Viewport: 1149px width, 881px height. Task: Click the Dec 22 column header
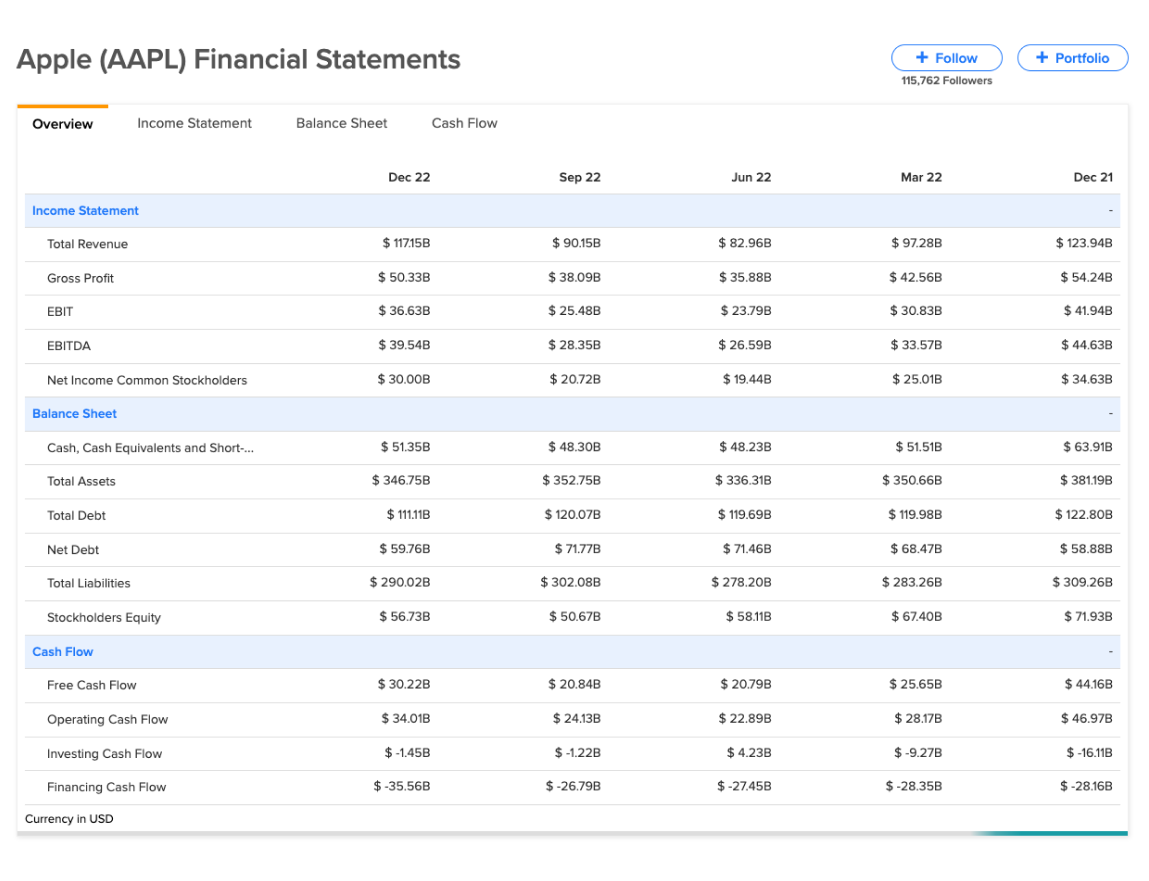(x=409, y=177)
